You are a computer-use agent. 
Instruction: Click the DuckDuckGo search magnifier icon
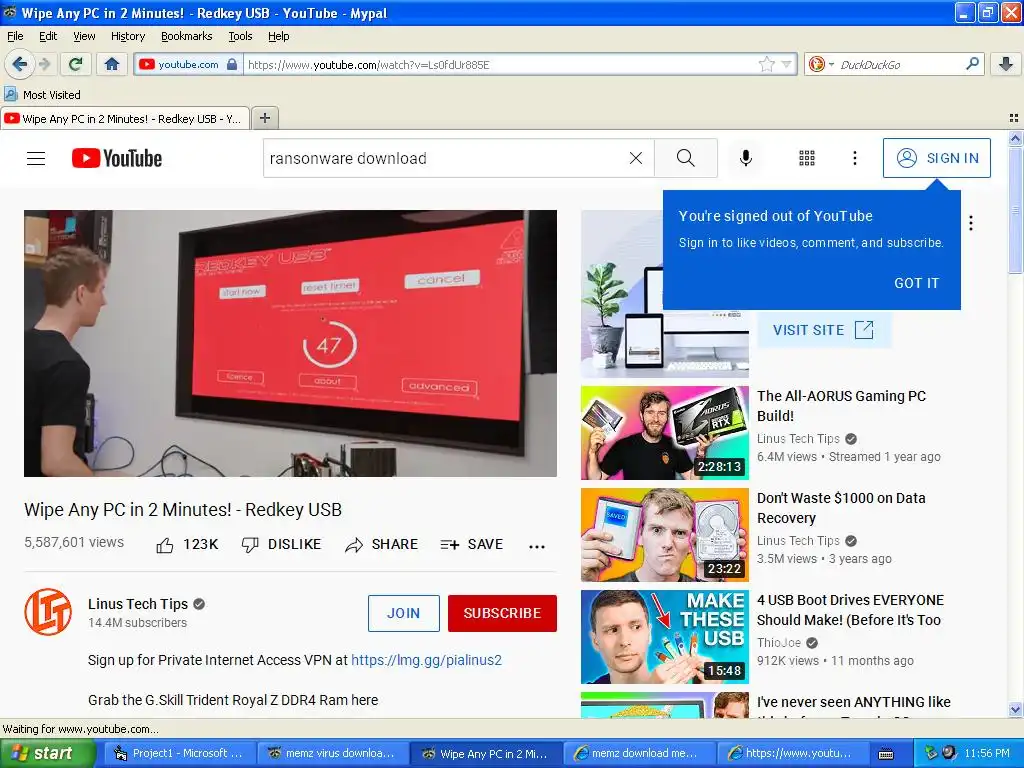[x=972, y=64]
